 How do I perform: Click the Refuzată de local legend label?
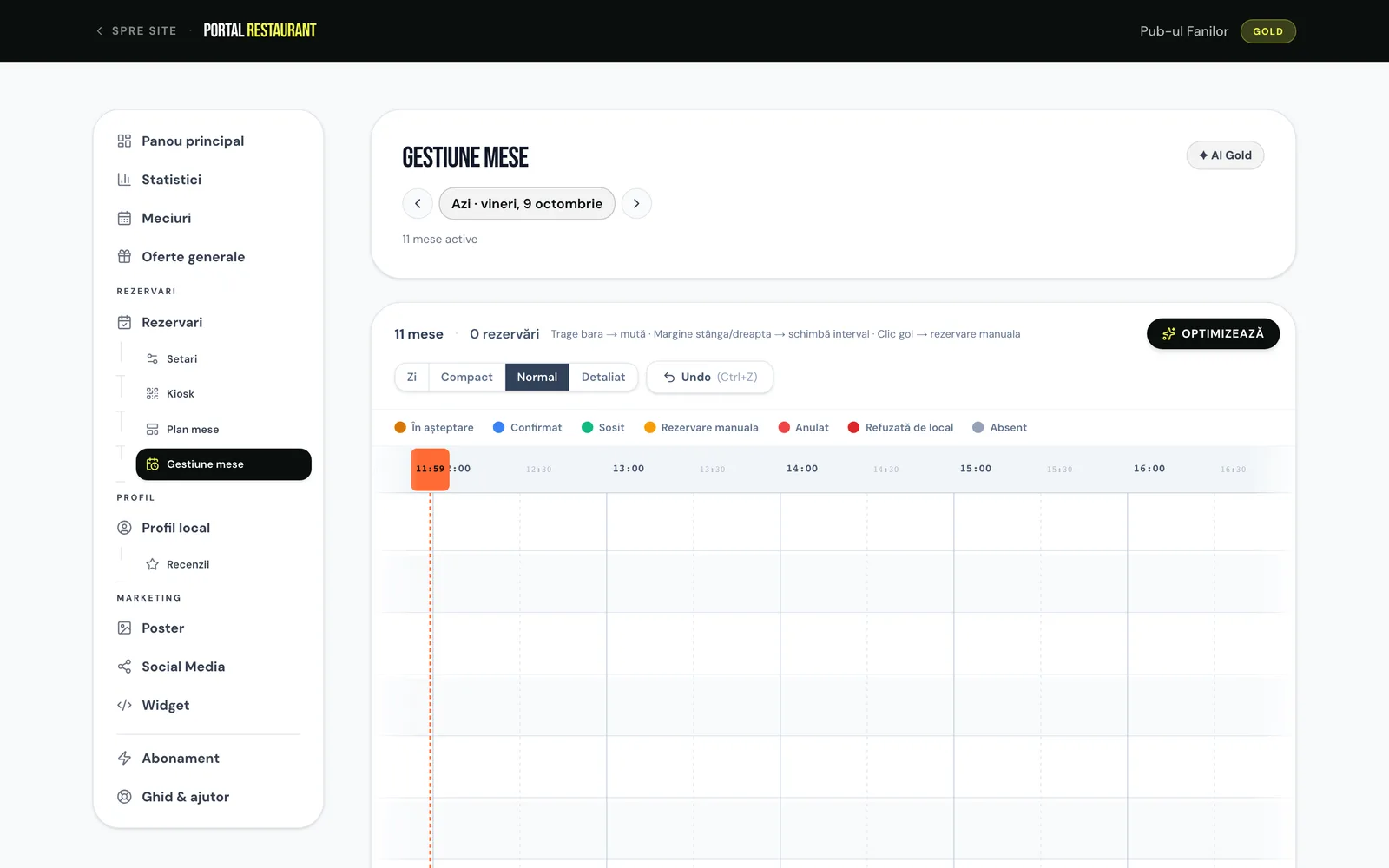(909, 428)
